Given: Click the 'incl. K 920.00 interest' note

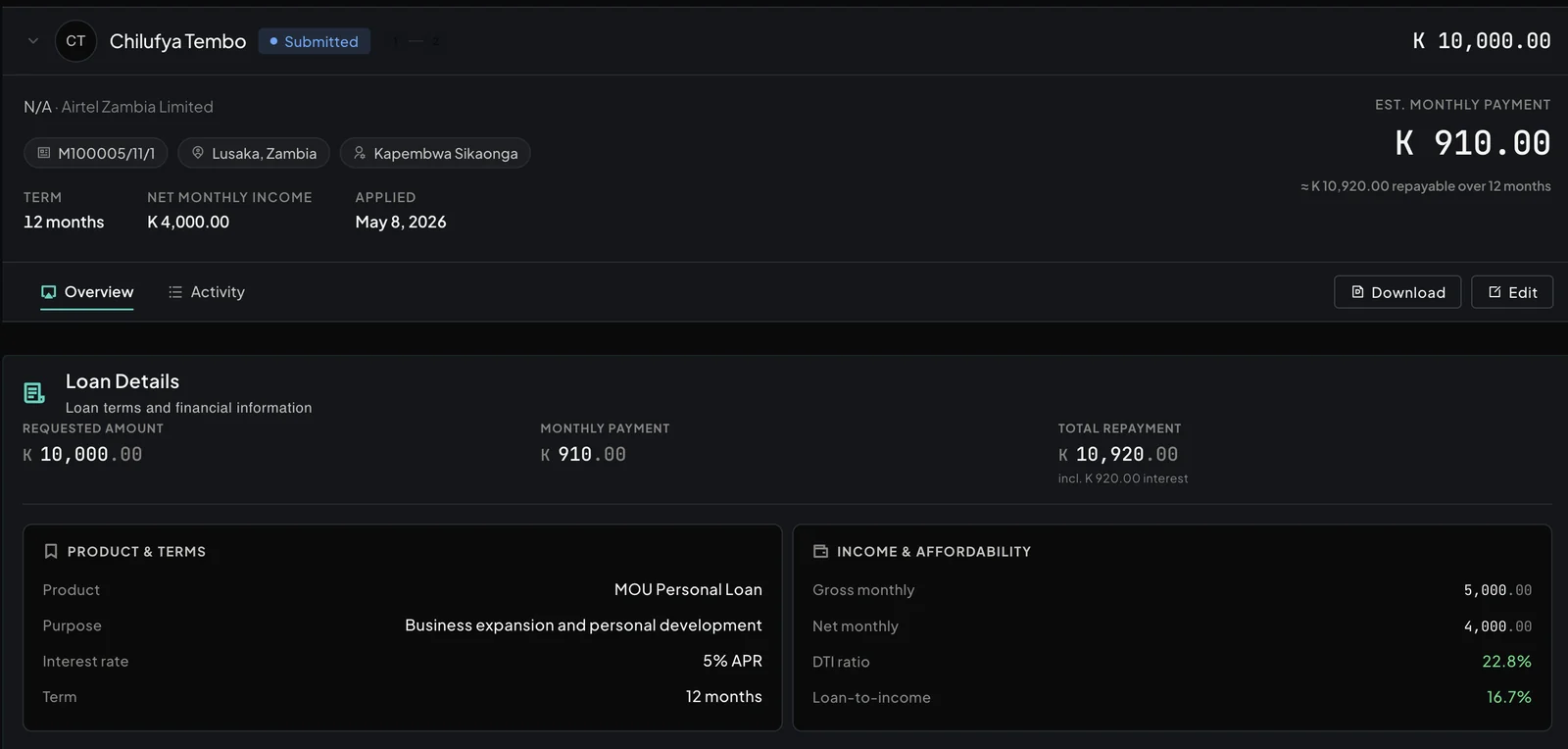Looking at the screenshot, I should point(1123,478).
